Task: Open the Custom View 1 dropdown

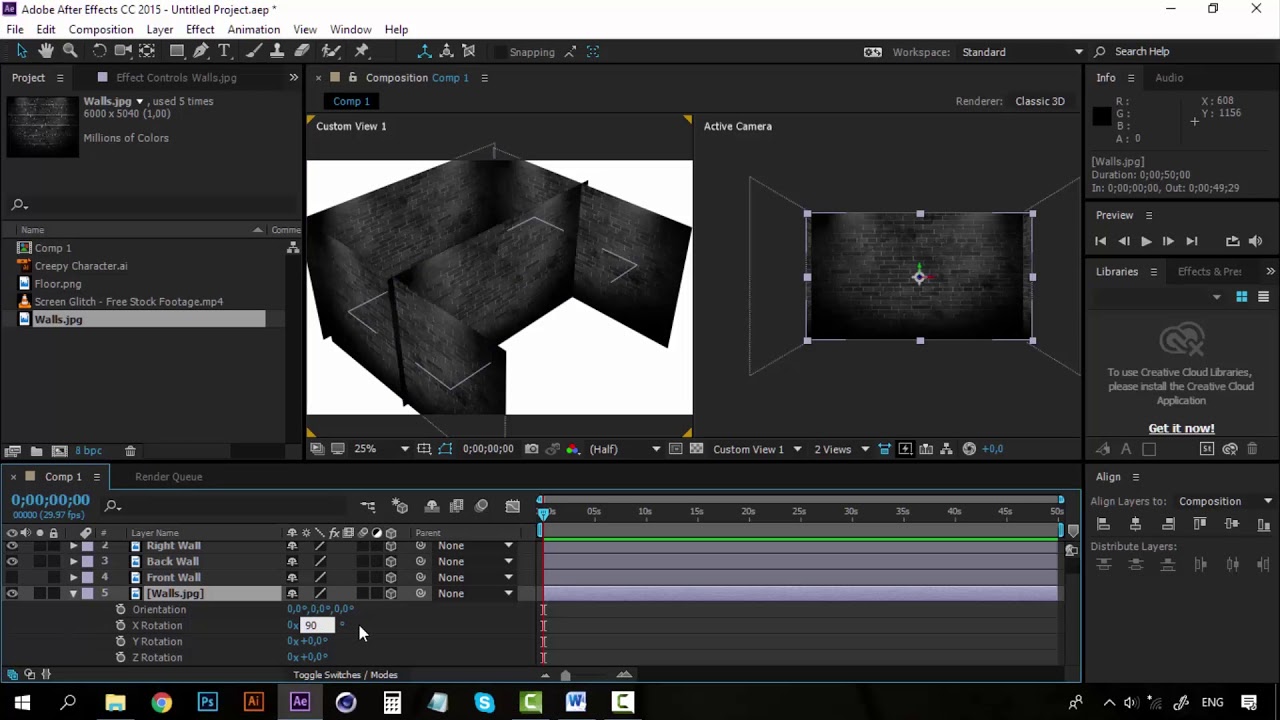Action: pyautogui.click(x=757, y=449)
